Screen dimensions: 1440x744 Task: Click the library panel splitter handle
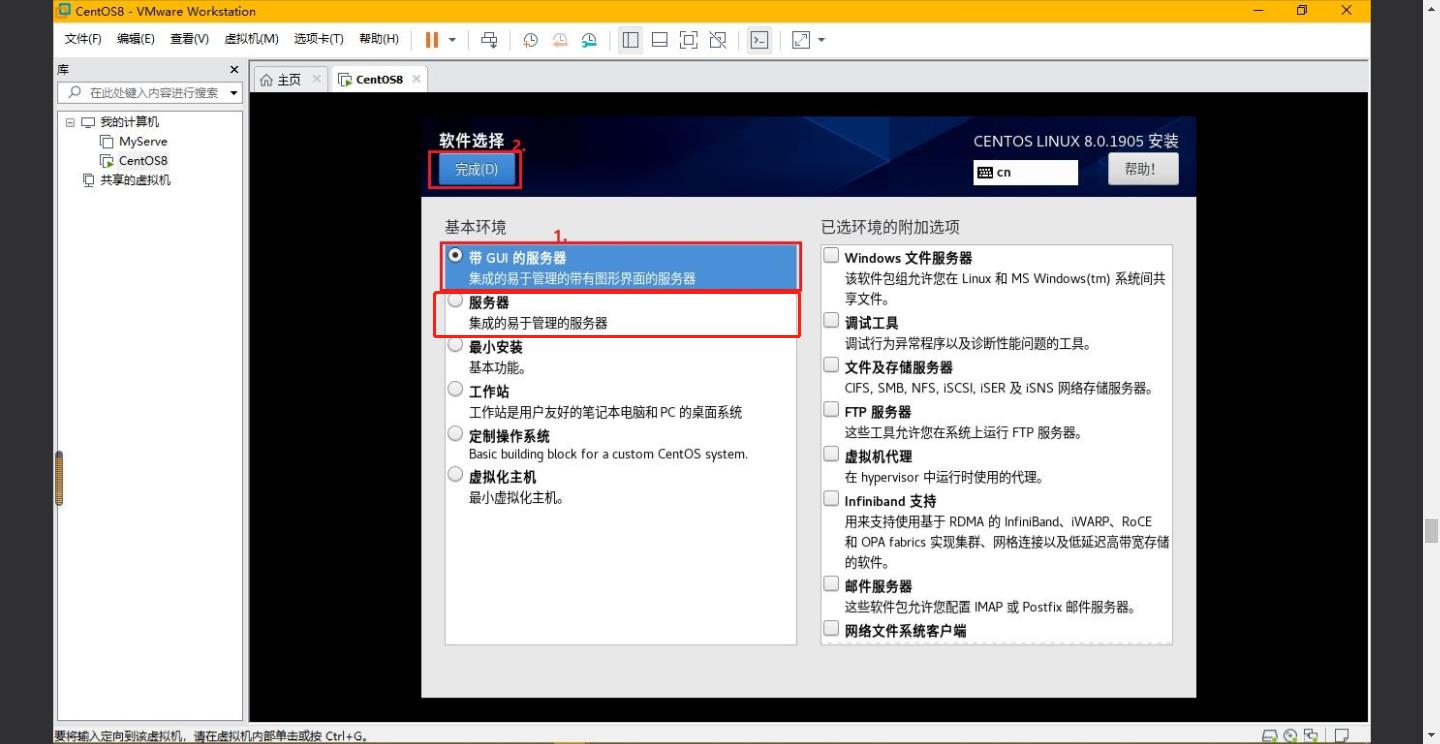coord(59,478)
